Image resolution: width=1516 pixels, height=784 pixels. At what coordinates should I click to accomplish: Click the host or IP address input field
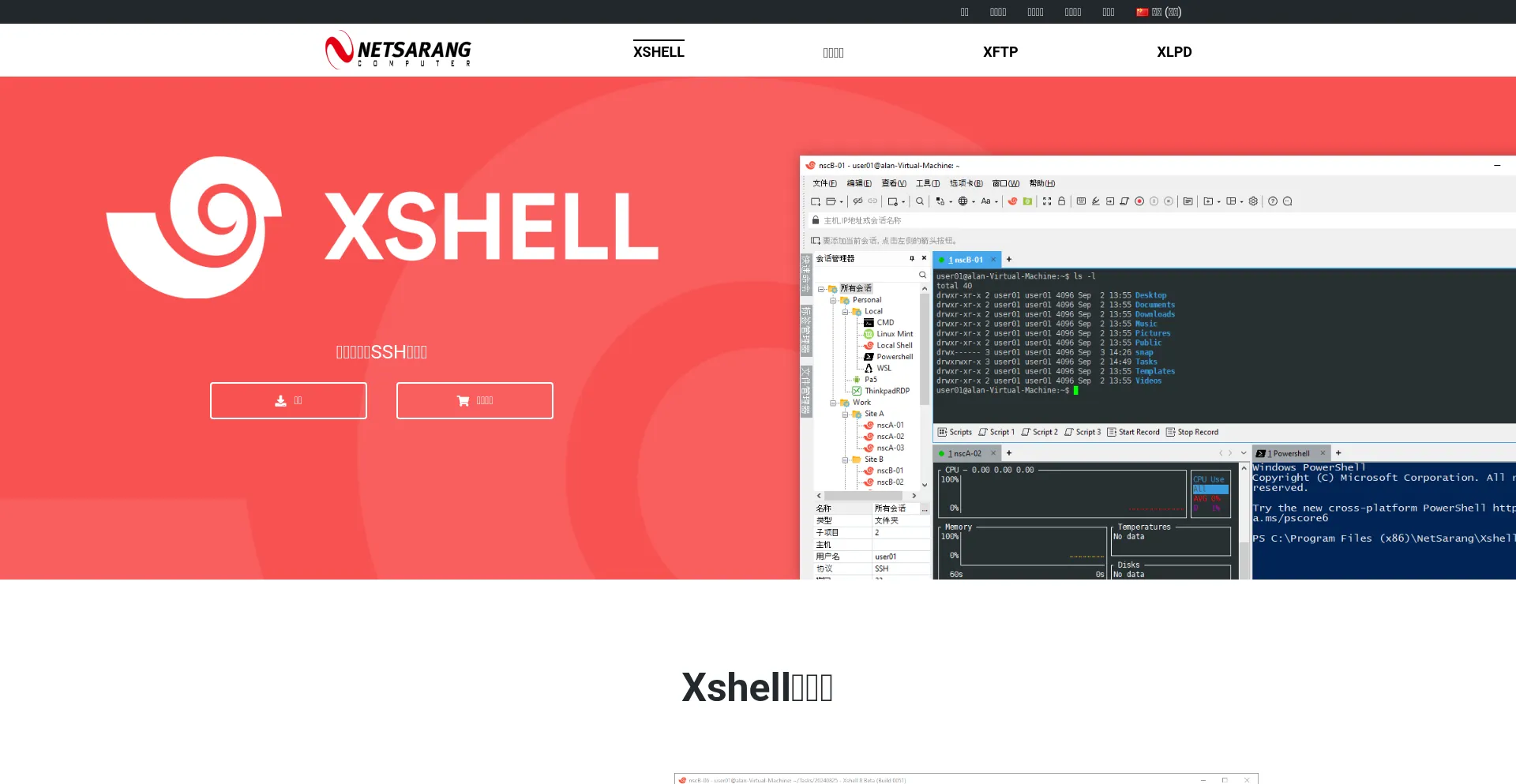coord(1161,221)
